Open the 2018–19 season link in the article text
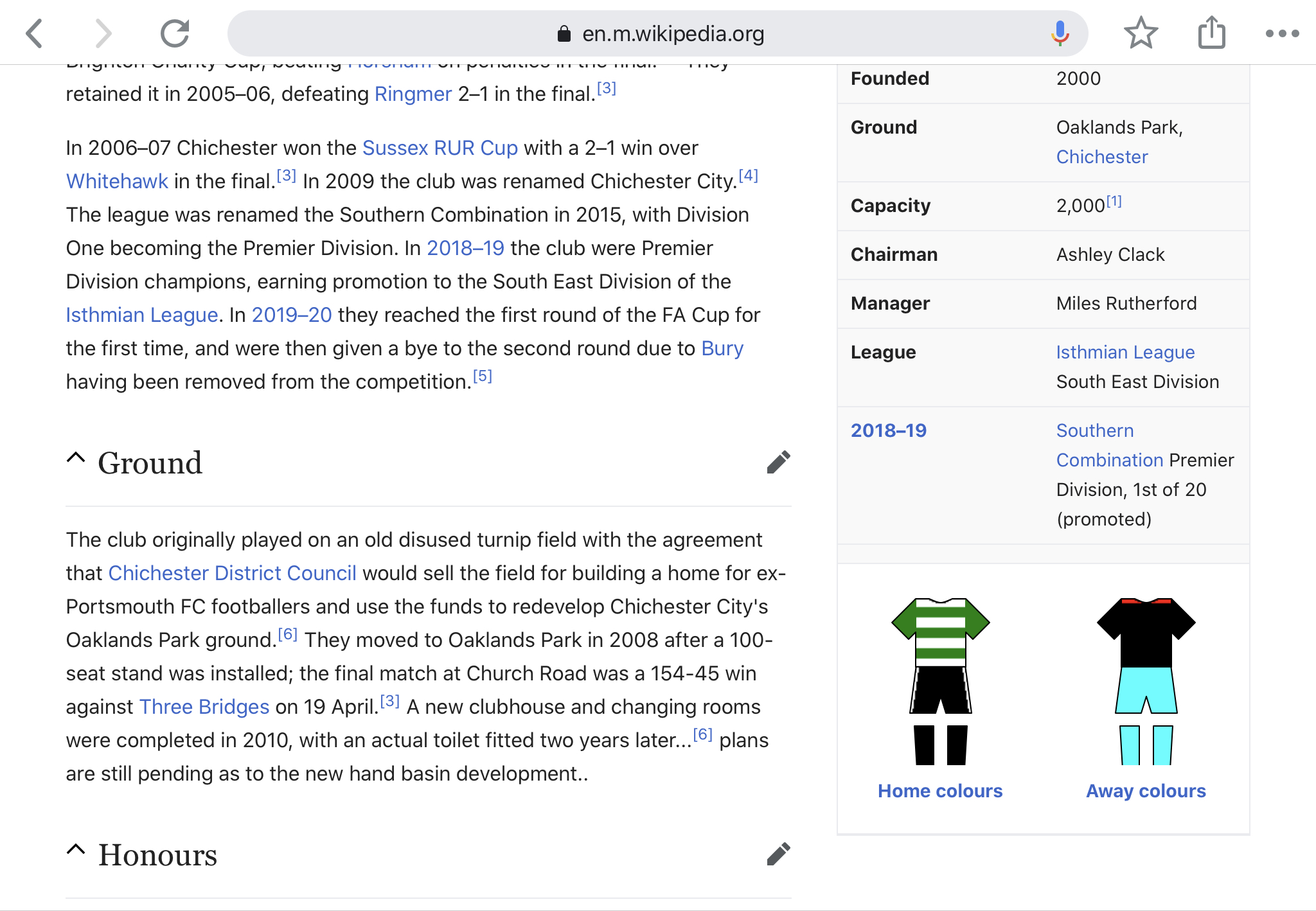 (x=465, y=248)
